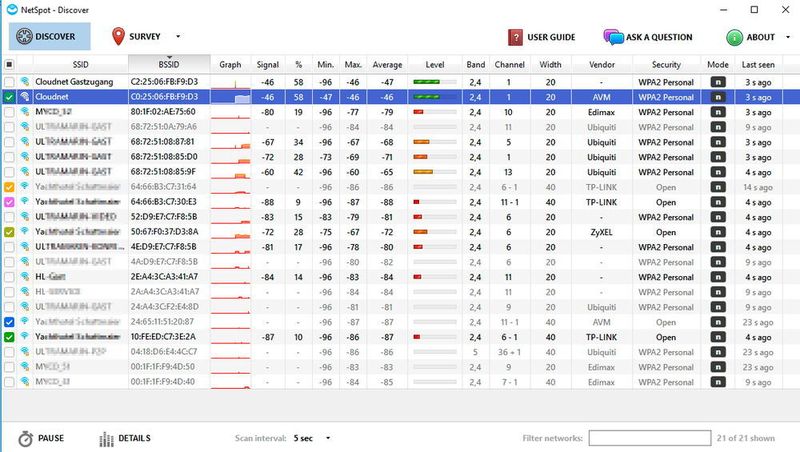Click Wi-Fi icon in row 2E:A4:3C:A3:41:A7
The image size is (800, 452).
pyautogui.click(x=25, y=277)
